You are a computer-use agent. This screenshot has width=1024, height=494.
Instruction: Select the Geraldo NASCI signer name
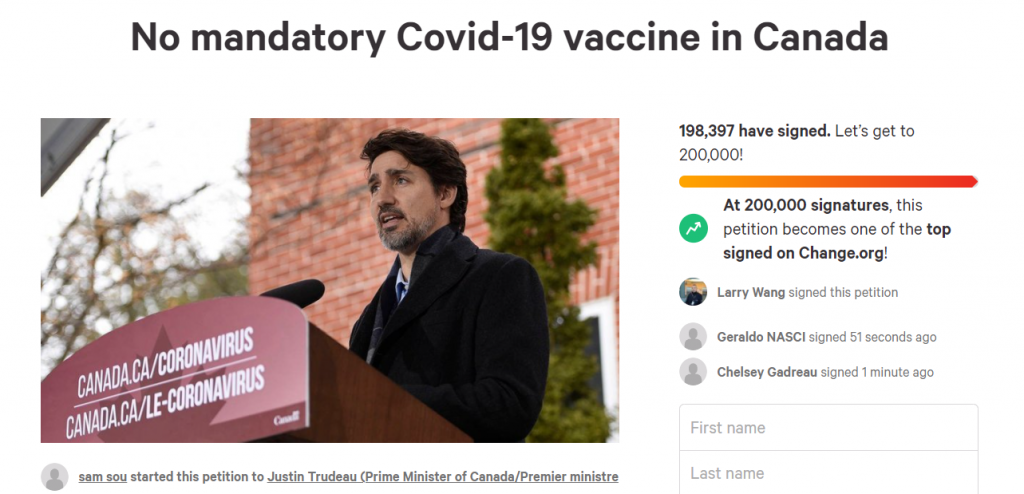[761, 337]
